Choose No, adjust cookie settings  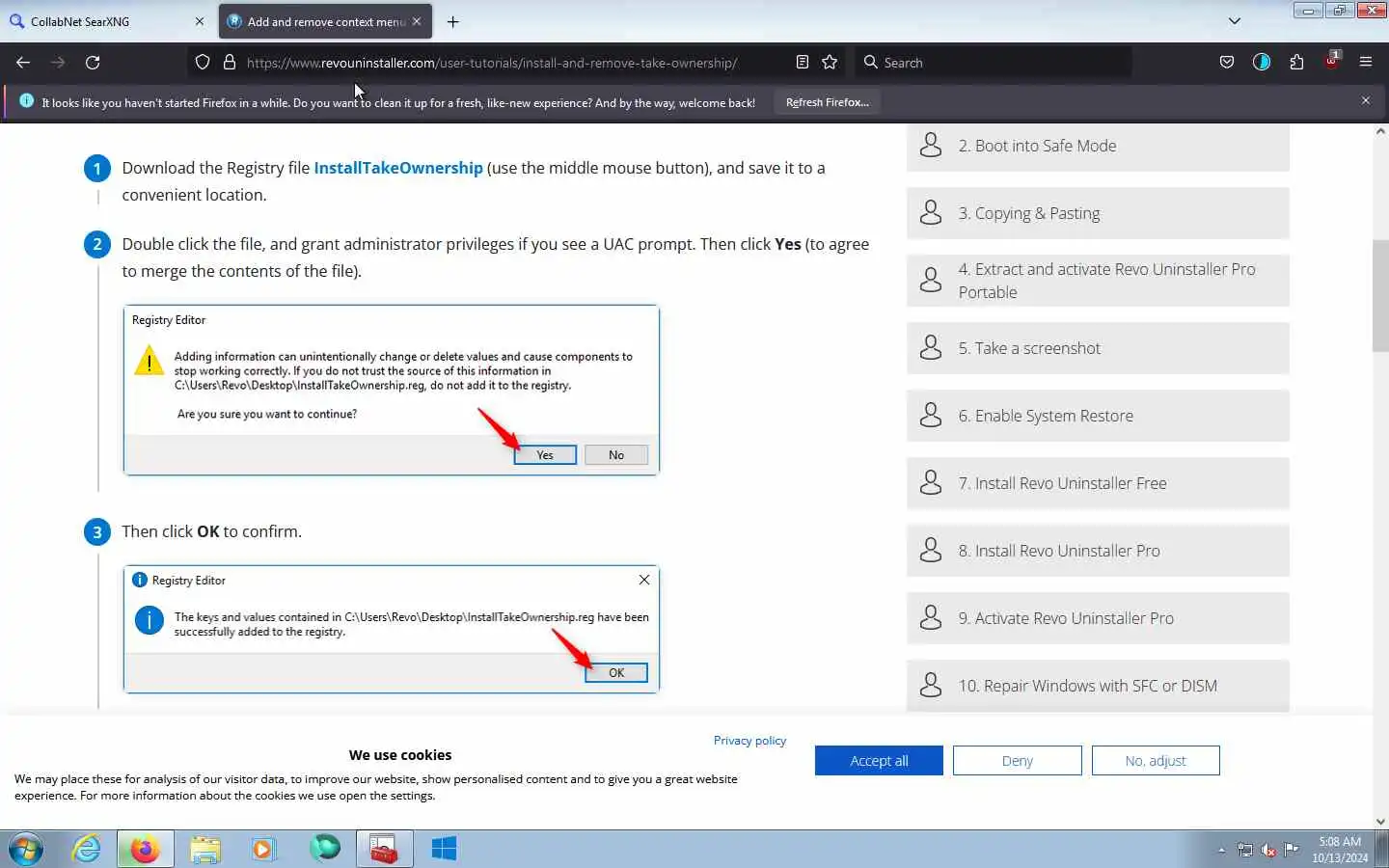point(1156,761)
